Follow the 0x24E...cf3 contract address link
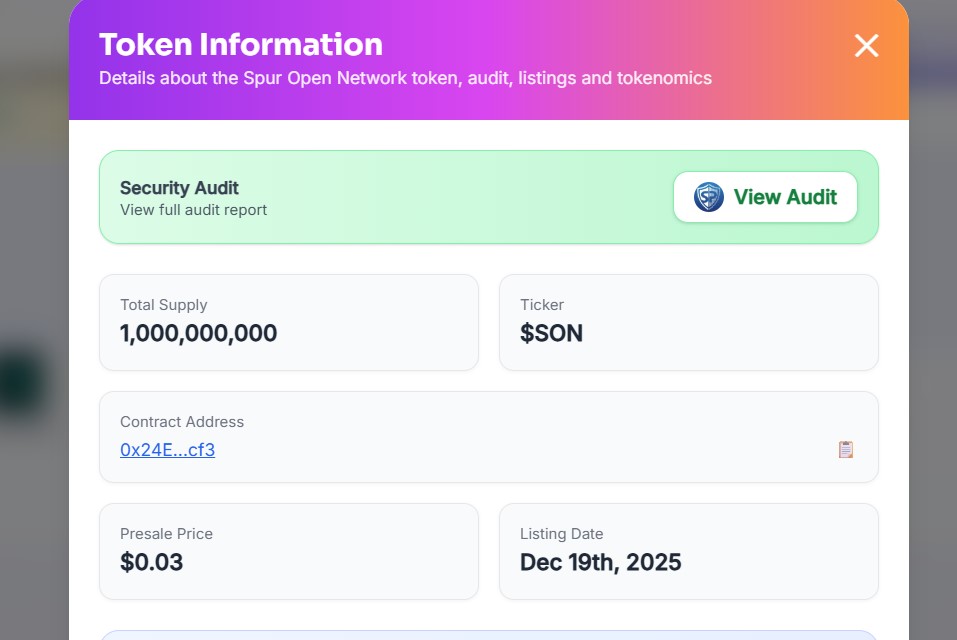This screenshot has height=640, width=957. point(166,450)
